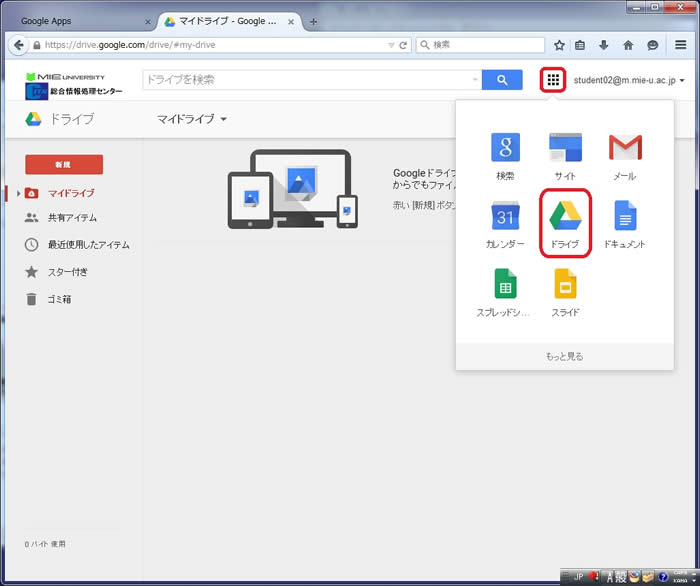This screenshot has height=586, width=700.
Task: Open the downloads arrow icon
Action: [x=604, y=45]
